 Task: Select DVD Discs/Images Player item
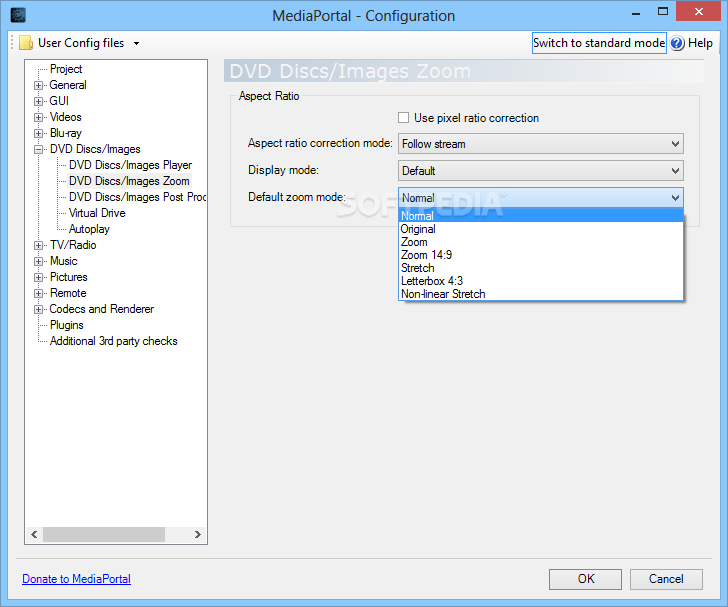pyautogui.click(x=130, y=165)
